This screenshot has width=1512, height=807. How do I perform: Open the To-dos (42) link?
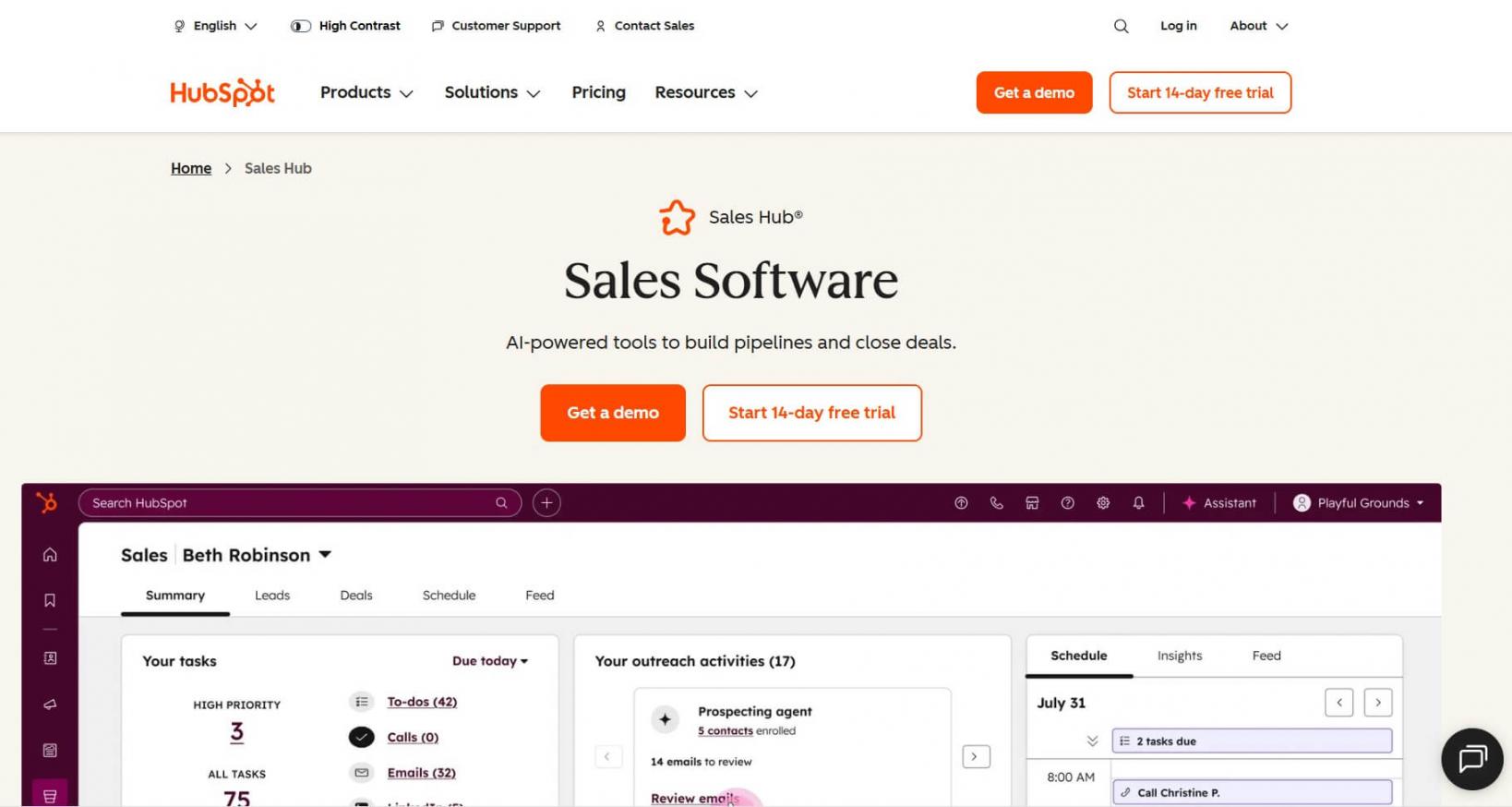tap(422, 702)
